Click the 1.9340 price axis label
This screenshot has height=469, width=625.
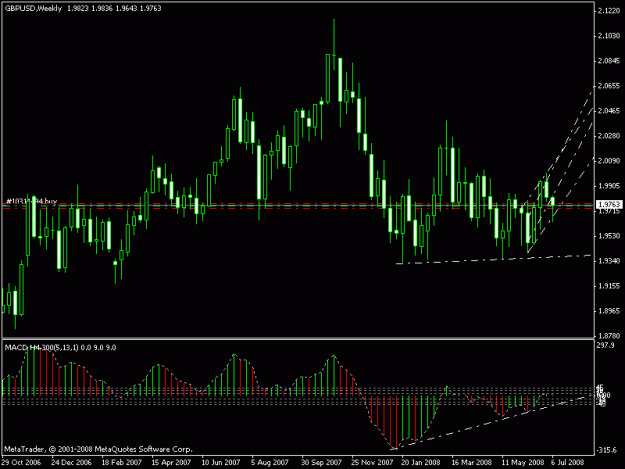pyautogui.click(x=609, y=261)
